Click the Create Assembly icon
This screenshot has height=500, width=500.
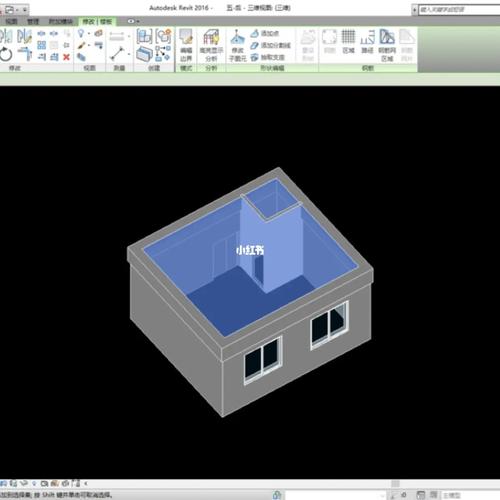point(144,36)
